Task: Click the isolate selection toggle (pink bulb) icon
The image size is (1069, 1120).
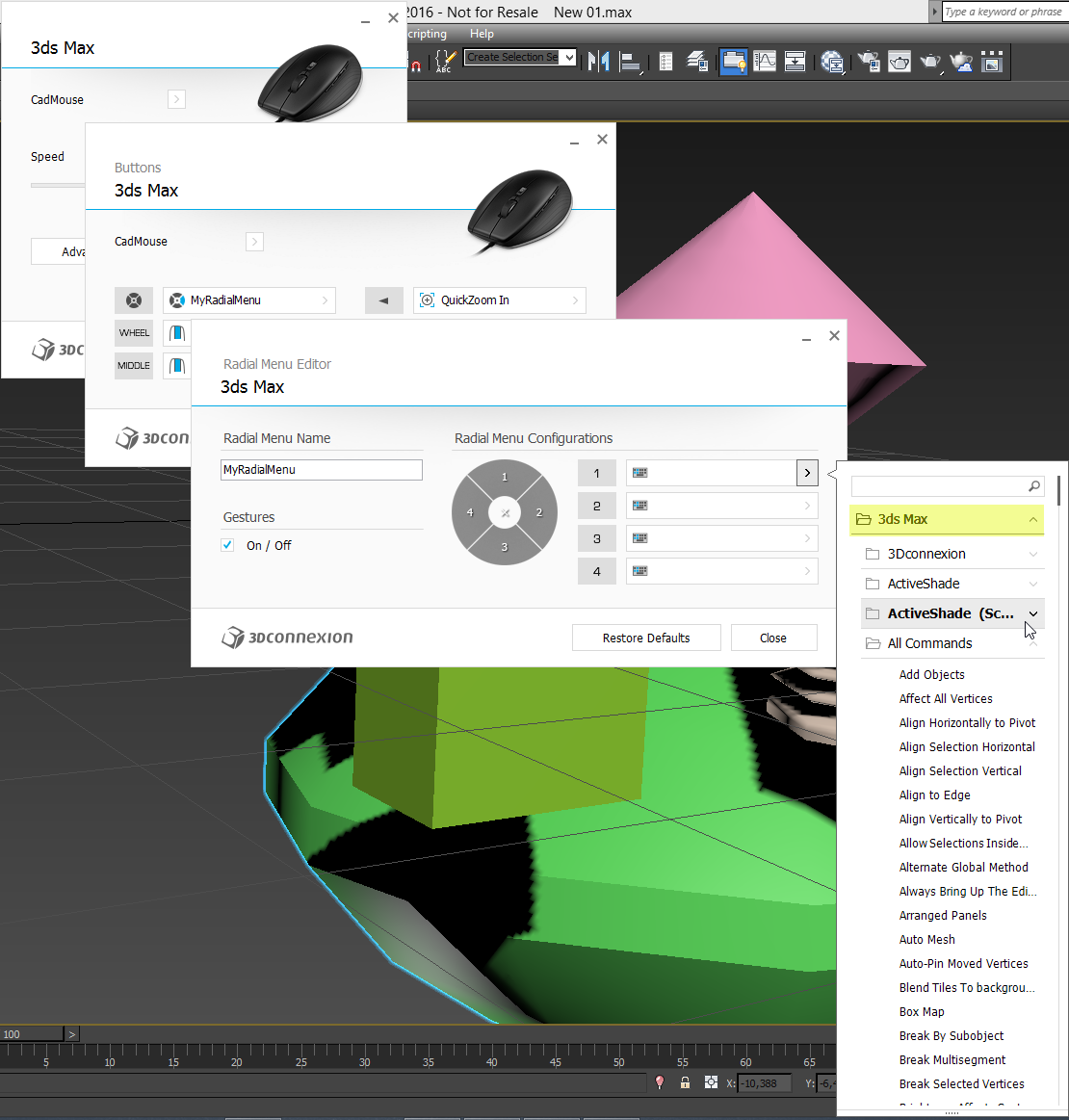Action: (x=660, y=1082)
